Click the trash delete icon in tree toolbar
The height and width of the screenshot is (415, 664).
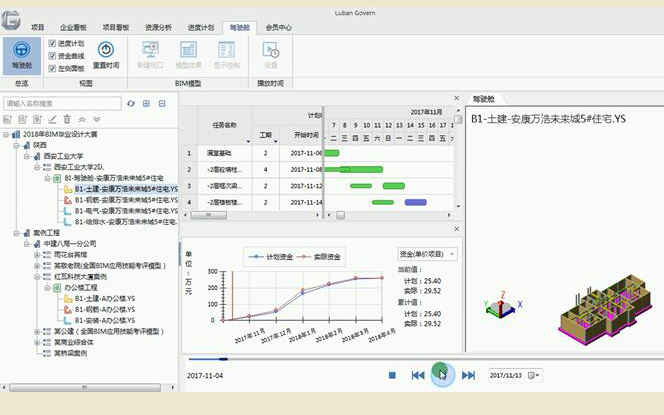click(67, 119)
